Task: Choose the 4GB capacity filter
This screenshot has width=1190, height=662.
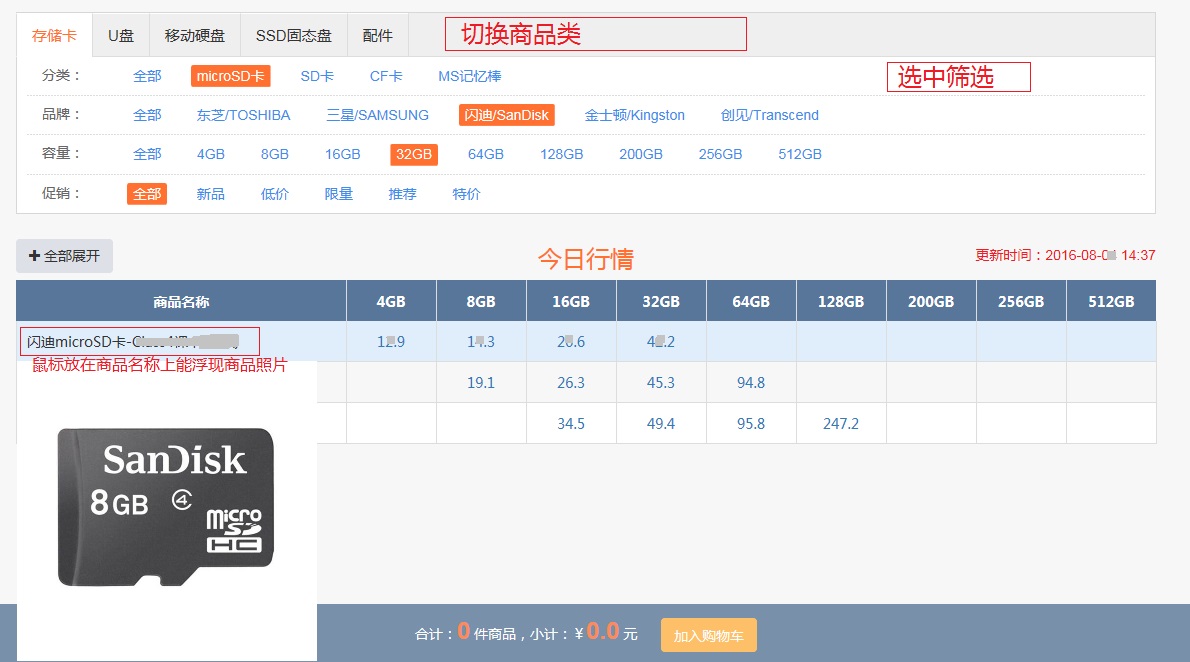Action: (210, 154)
